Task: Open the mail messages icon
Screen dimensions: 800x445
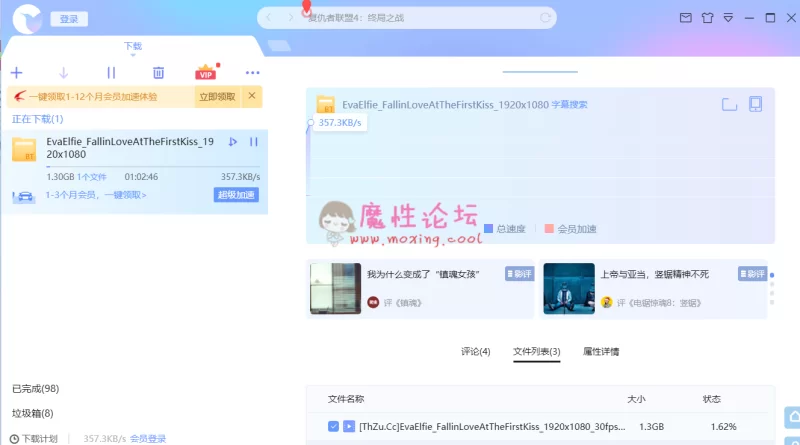Action: click(x=686, y=18)
